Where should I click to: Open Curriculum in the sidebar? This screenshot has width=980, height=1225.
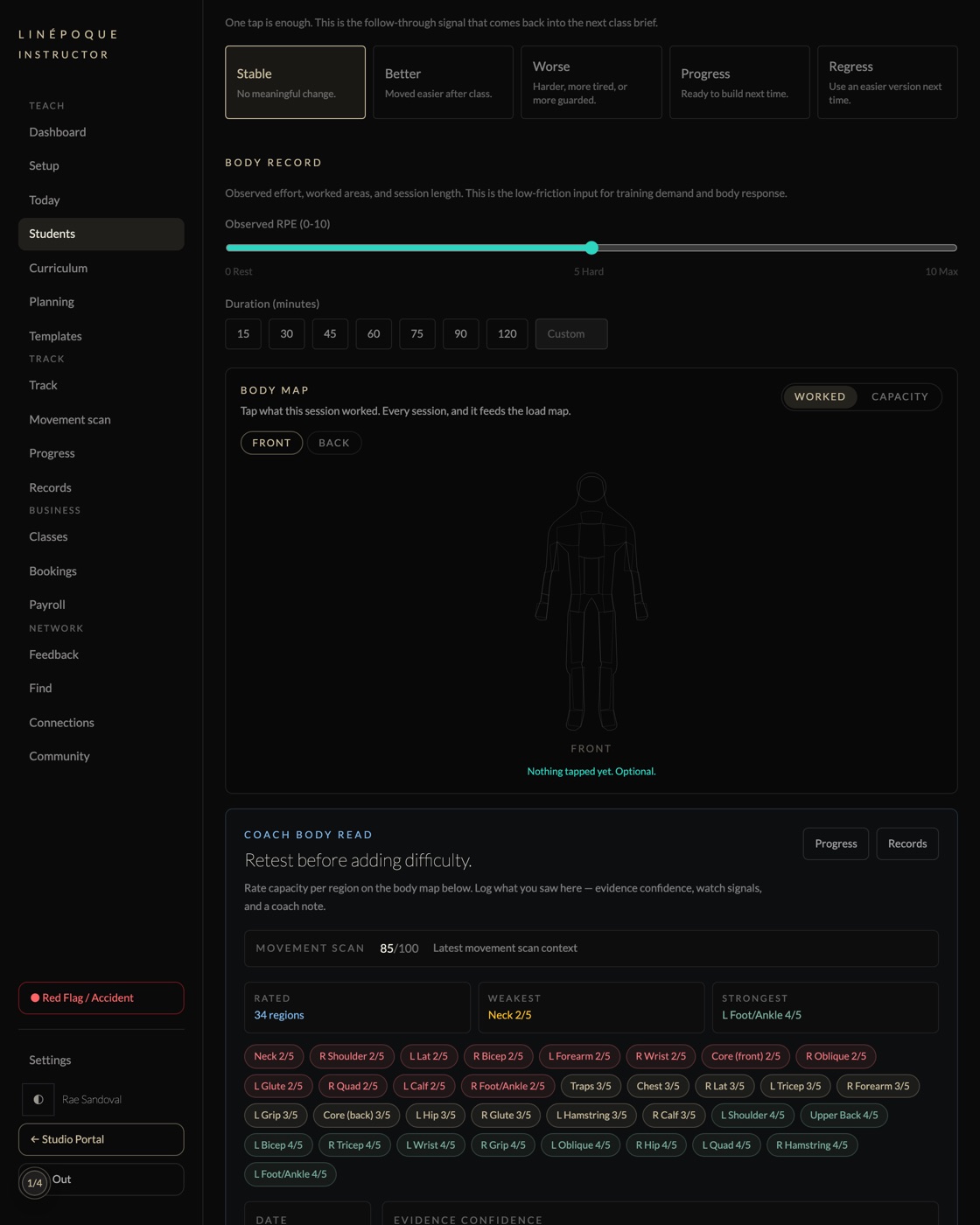tap(101, 268)
